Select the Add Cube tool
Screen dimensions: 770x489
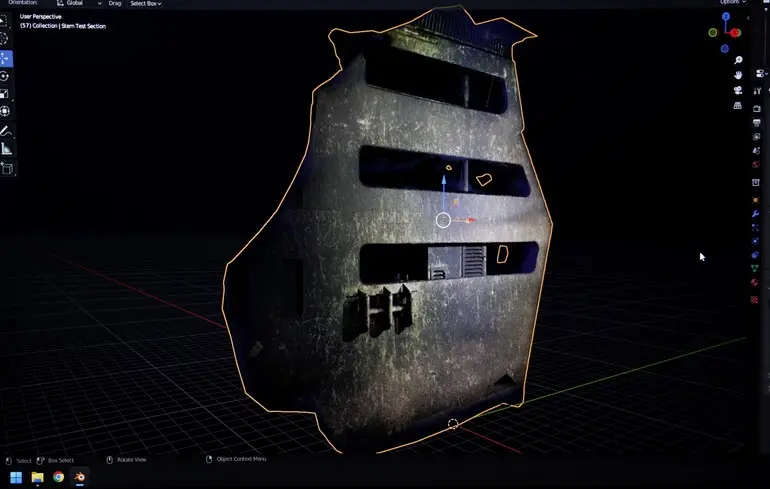click(6, 169)
